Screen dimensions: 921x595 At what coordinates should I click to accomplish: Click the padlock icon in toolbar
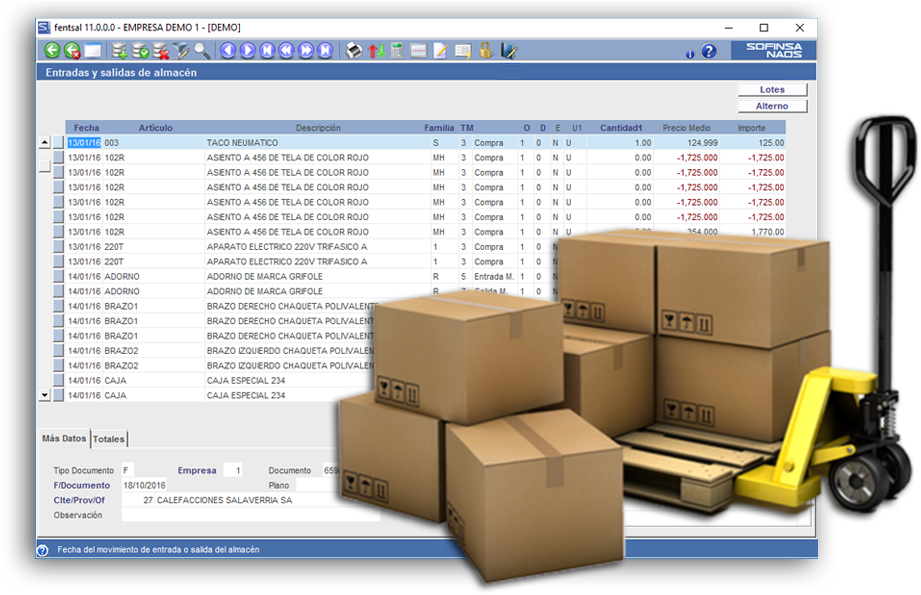coord(486,50)
